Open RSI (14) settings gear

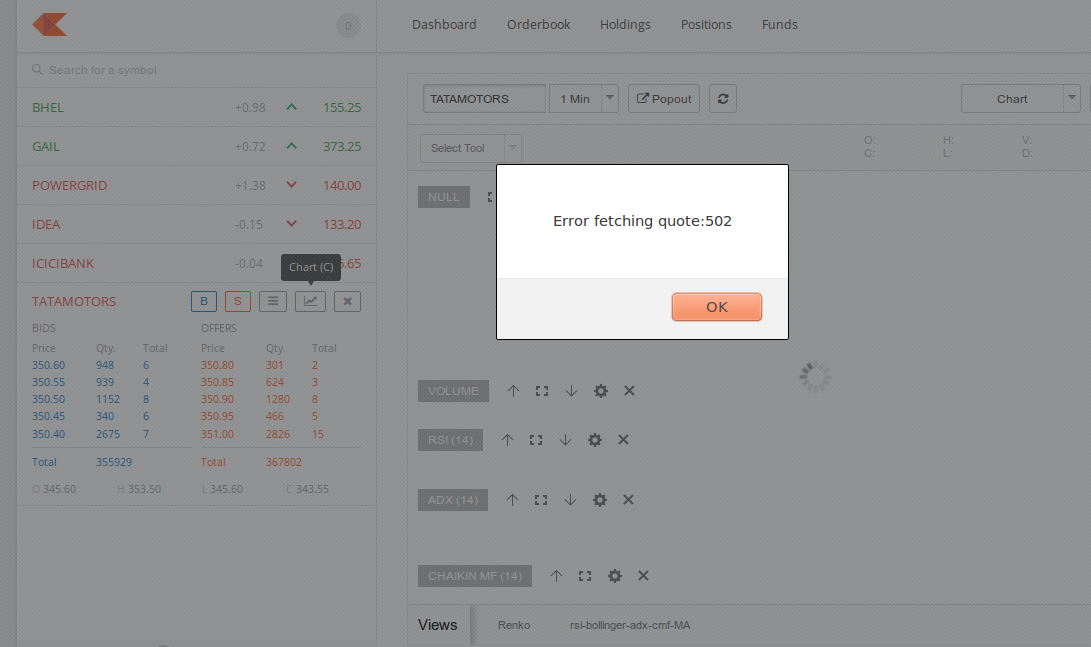[x=594, y=440]
